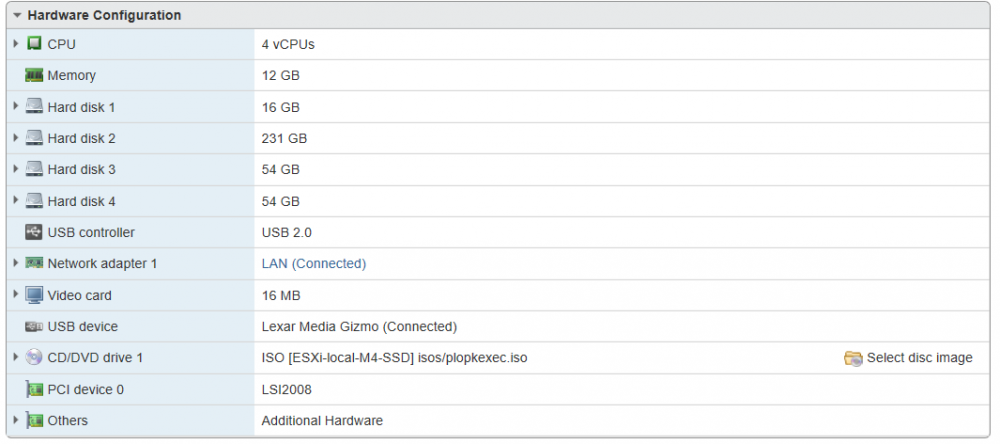Click the CD/DVD drive 1 disc icon
The image size is (1000, 444).
click(x=34, y=357)
